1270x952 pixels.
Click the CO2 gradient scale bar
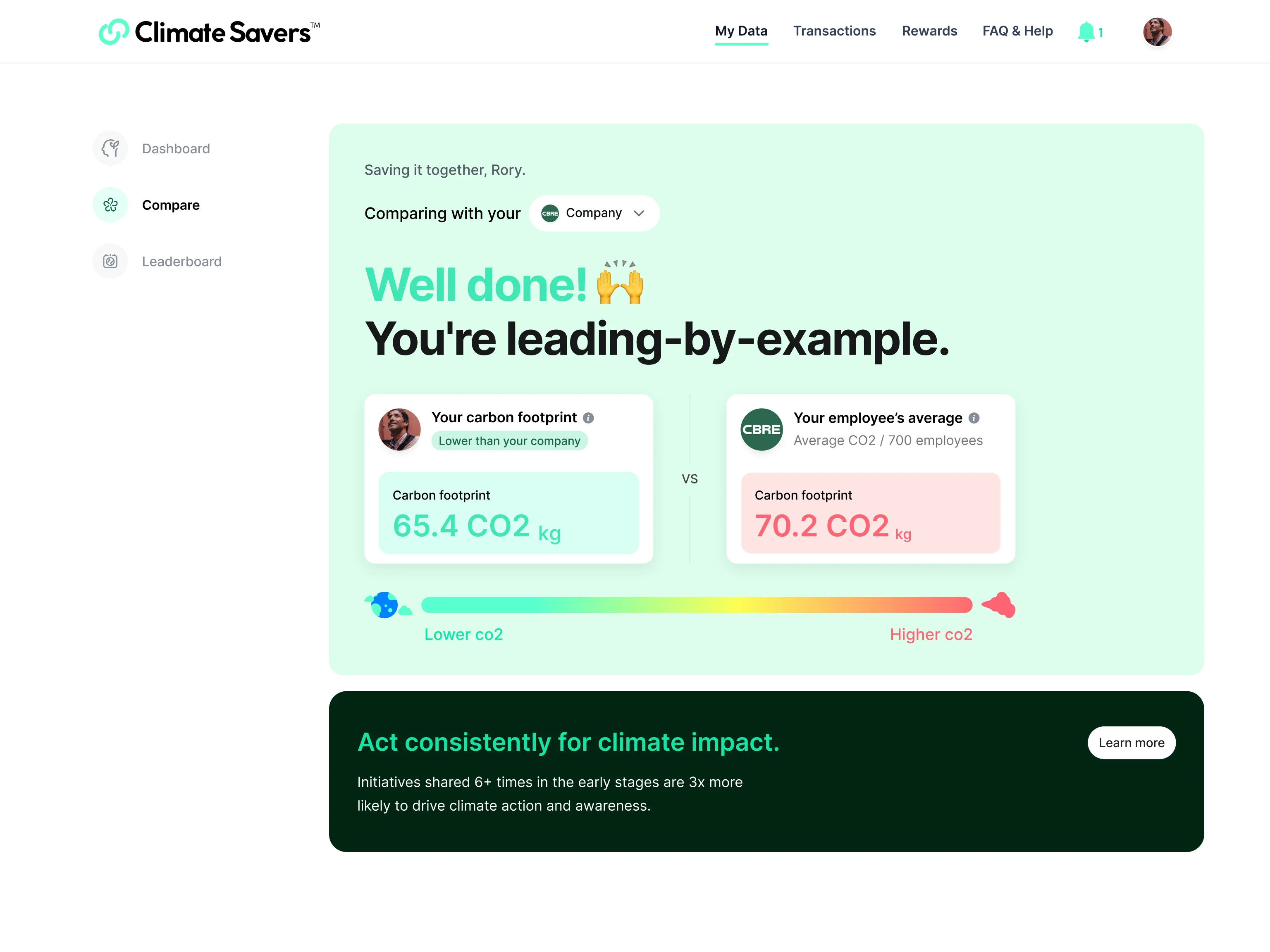[x=697, y=605]
